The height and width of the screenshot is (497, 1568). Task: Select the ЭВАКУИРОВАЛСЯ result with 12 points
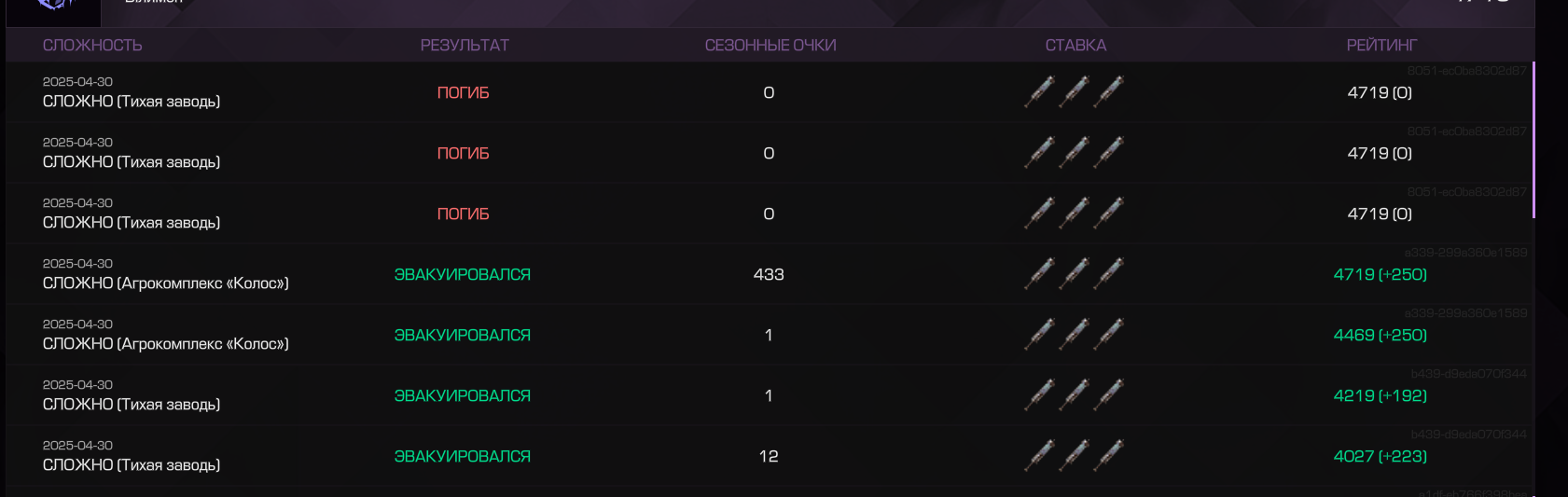(x=463, y=456)
